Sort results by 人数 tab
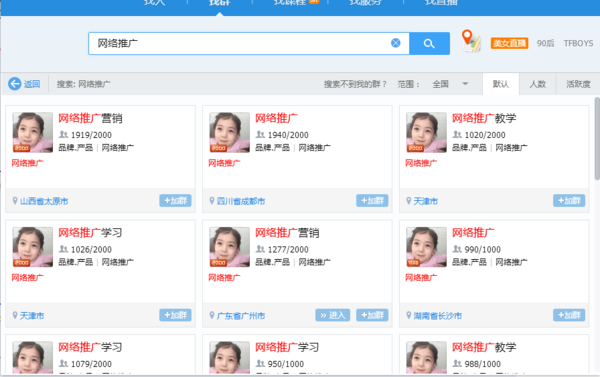600x377 pixels. pos(537,84)
